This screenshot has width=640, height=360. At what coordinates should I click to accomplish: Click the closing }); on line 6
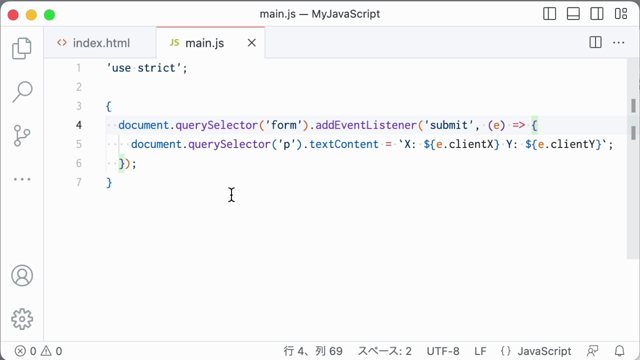click(127, 163)
